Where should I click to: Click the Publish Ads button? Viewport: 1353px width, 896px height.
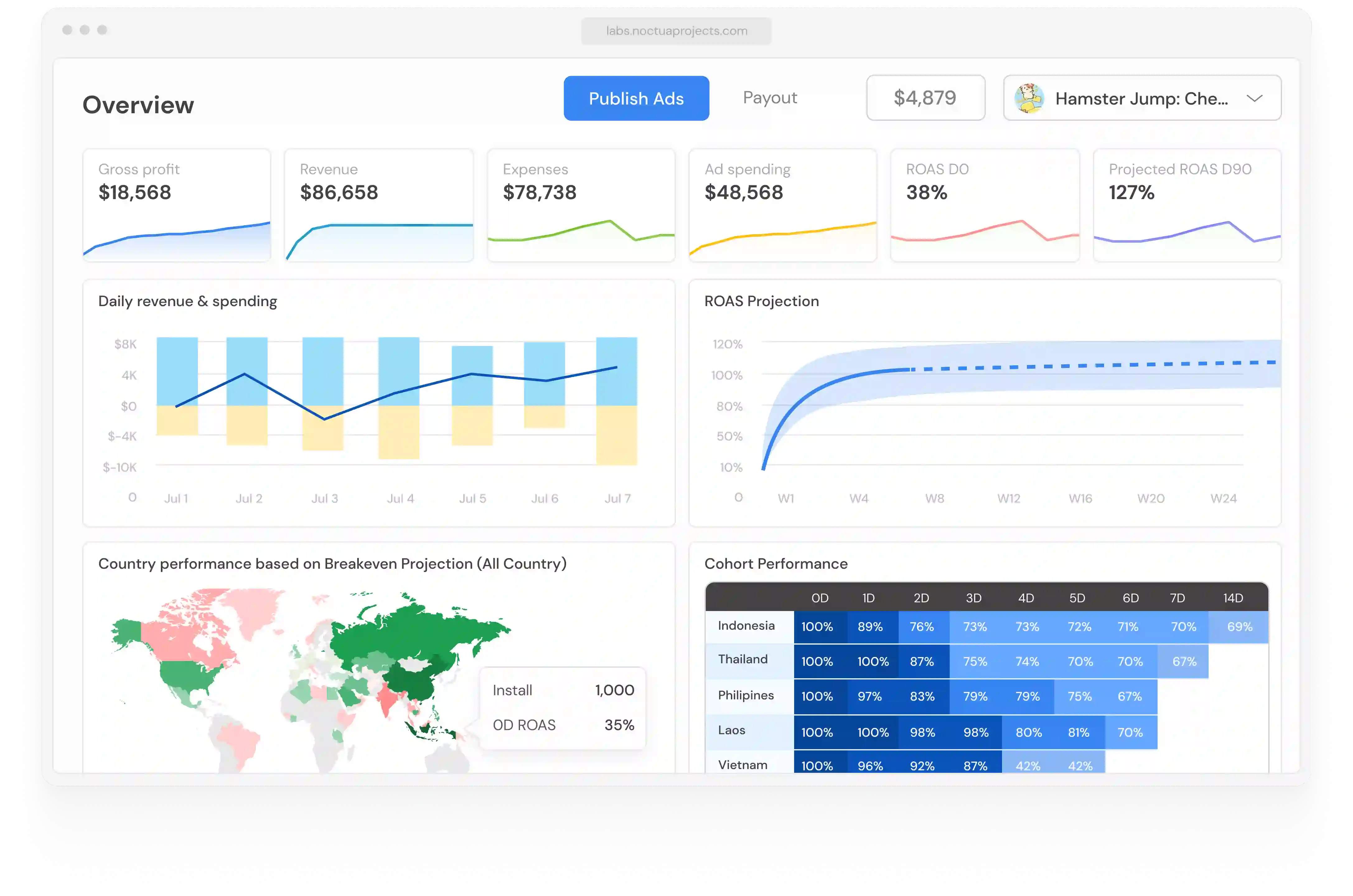point(636,98)
